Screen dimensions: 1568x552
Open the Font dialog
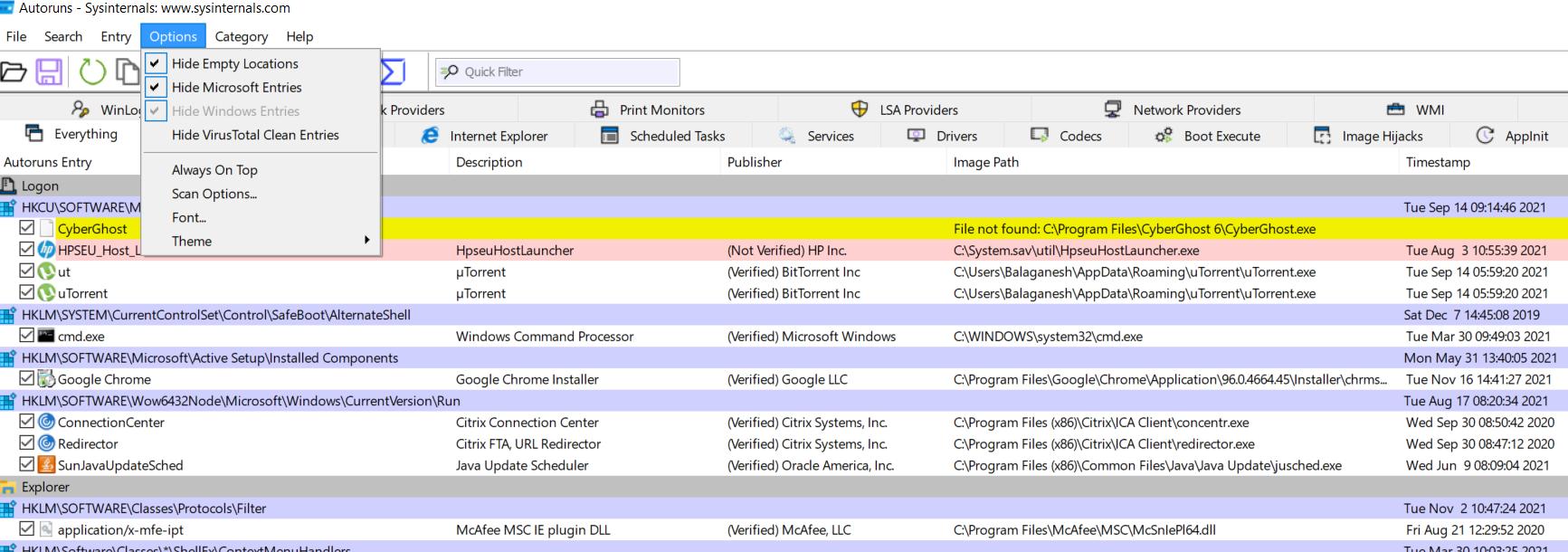pos(261,217)
